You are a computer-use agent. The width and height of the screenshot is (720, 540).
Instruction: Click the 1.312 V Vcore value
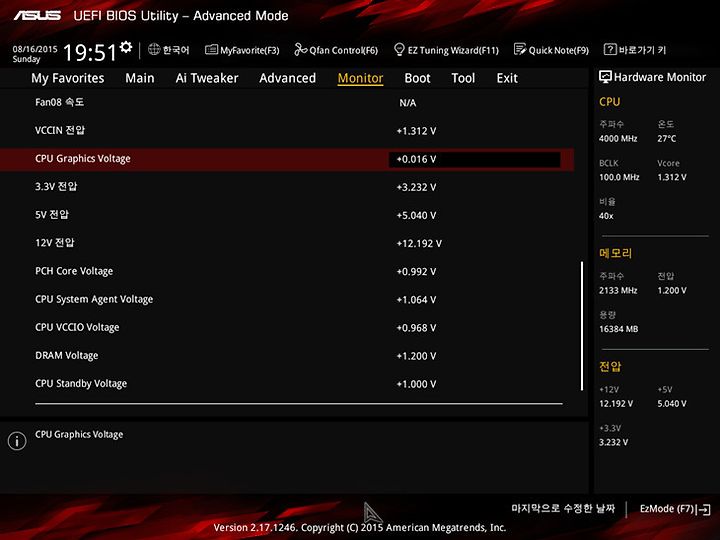click(x=672, y=177)
